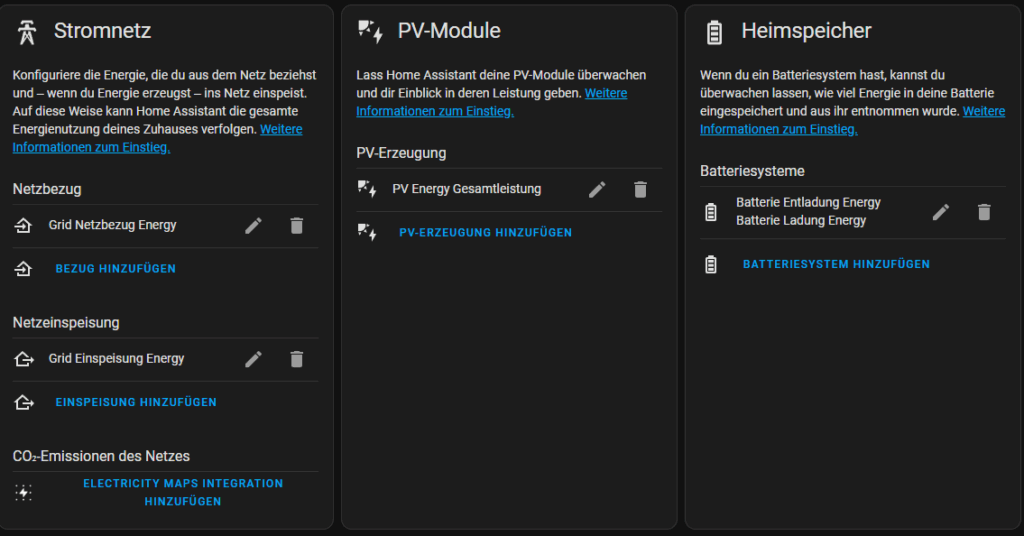Edit the Grid Netzbezug Energy entry
The width and height of the screenshot is (1024, 536).
pyautogui.click(x=253, y=226)
